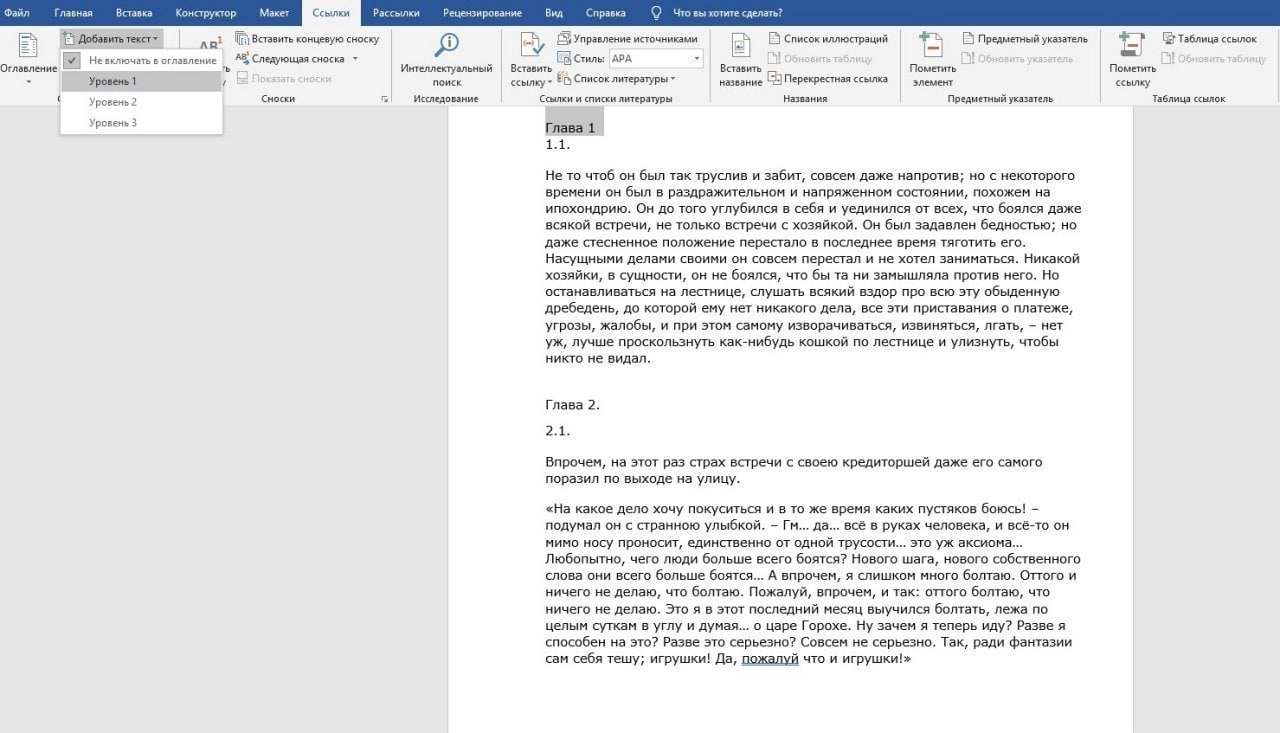
Task: Click the Пометить элемент index entry button
Action: pyautogui.click(x=932, y=60)
